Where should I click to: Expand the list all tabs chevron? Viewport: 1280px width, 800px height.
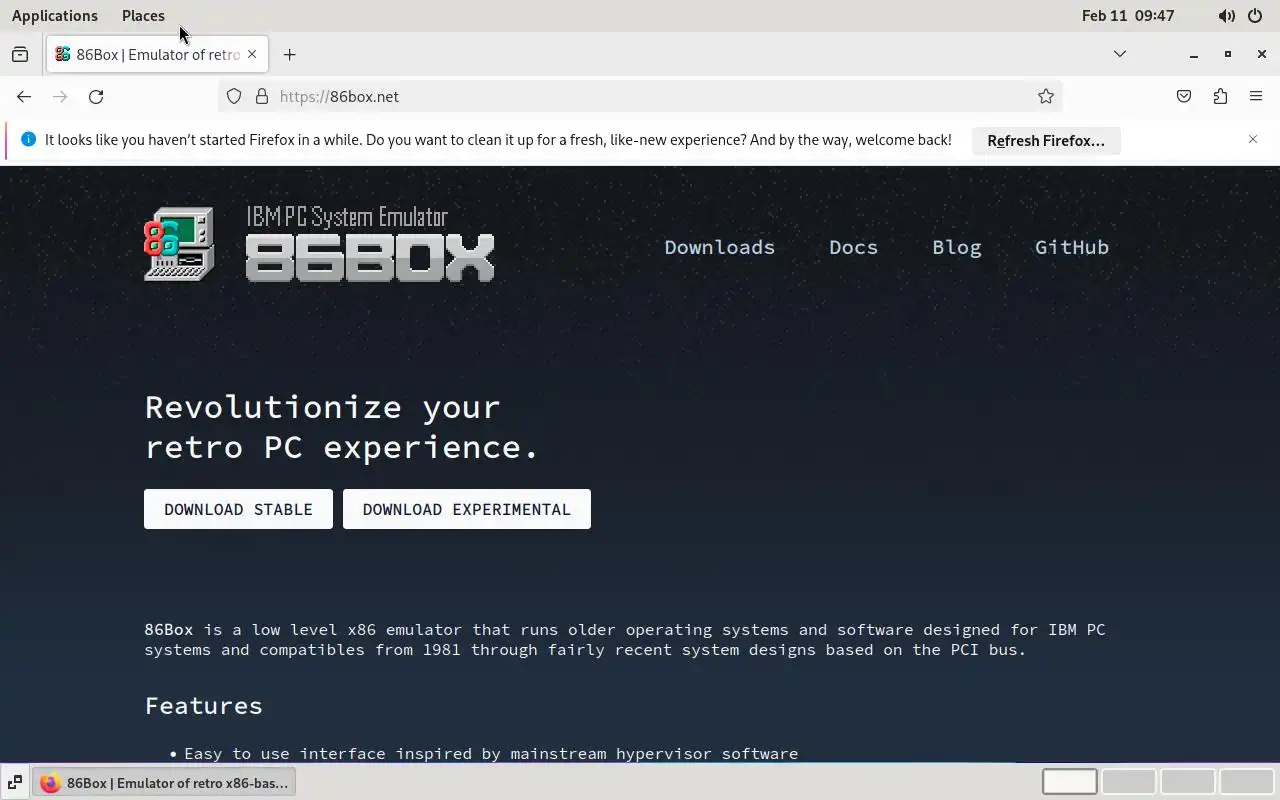click(x=1120, y=54)
